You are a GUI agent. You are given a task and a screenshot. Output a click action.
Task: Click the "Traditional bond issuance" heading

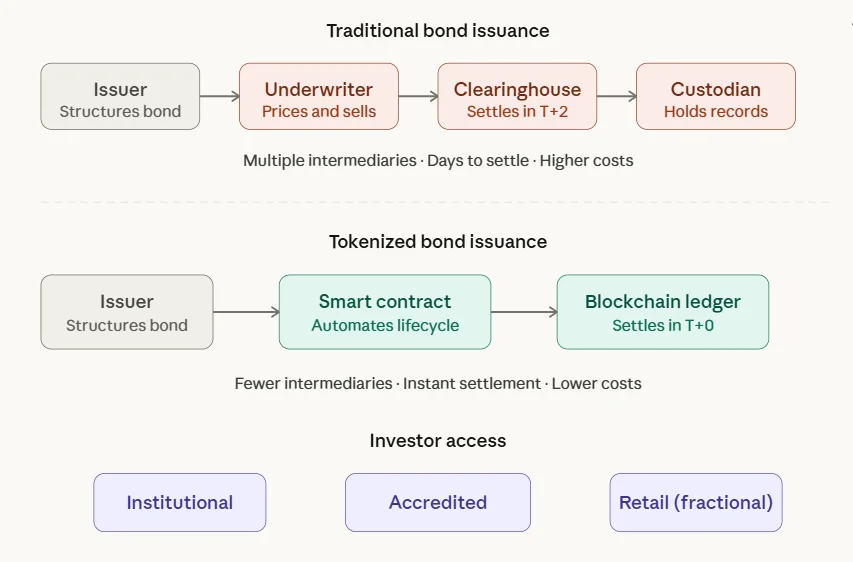tap(437, 31)
